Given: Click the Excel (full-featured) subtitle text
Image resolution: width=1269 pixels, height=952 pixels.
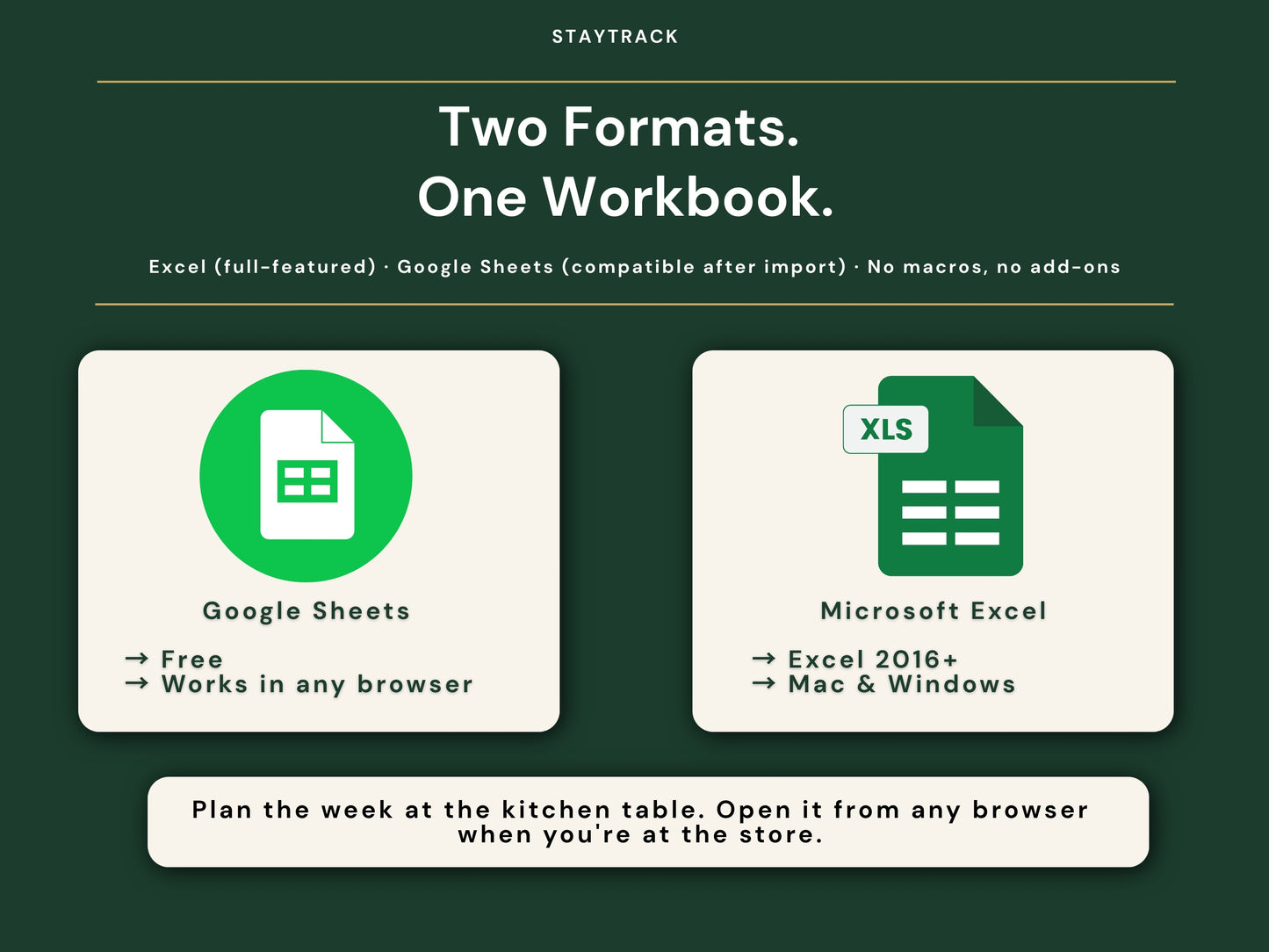Looking at the screenshot, I should [x=263, y=267].
